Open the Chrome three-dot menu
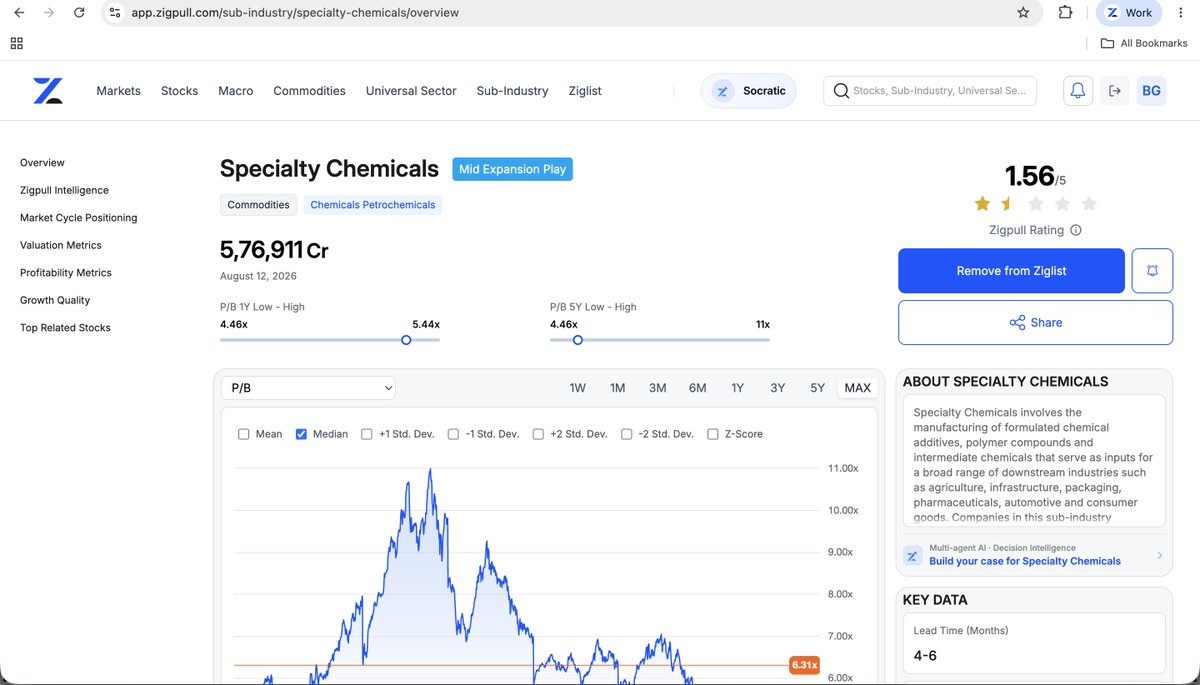Screen dimensions: 1200x685 tap(1181, 13)
